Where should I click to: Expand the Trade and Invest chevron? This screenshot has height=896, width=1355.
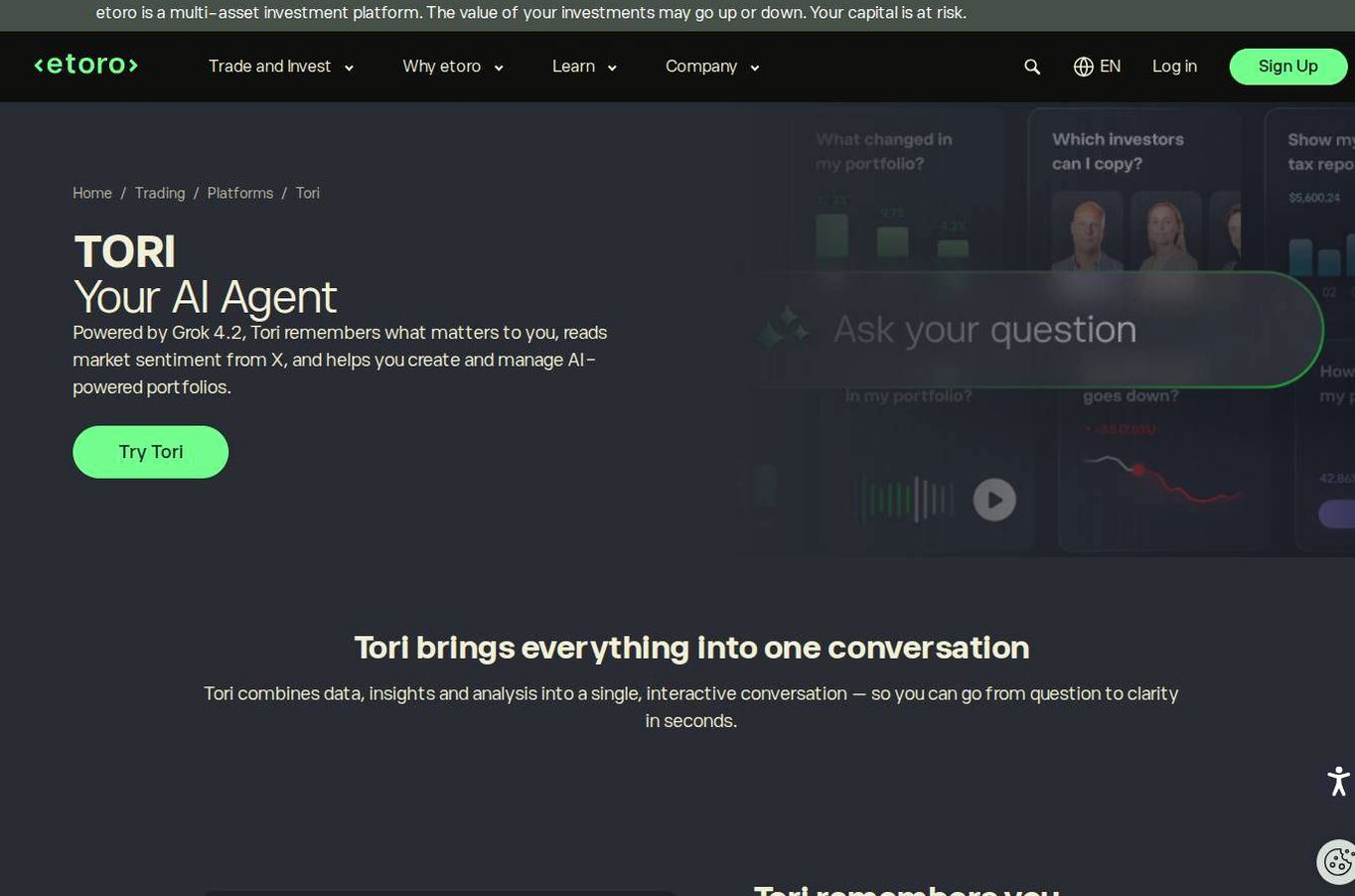point(349,68)
